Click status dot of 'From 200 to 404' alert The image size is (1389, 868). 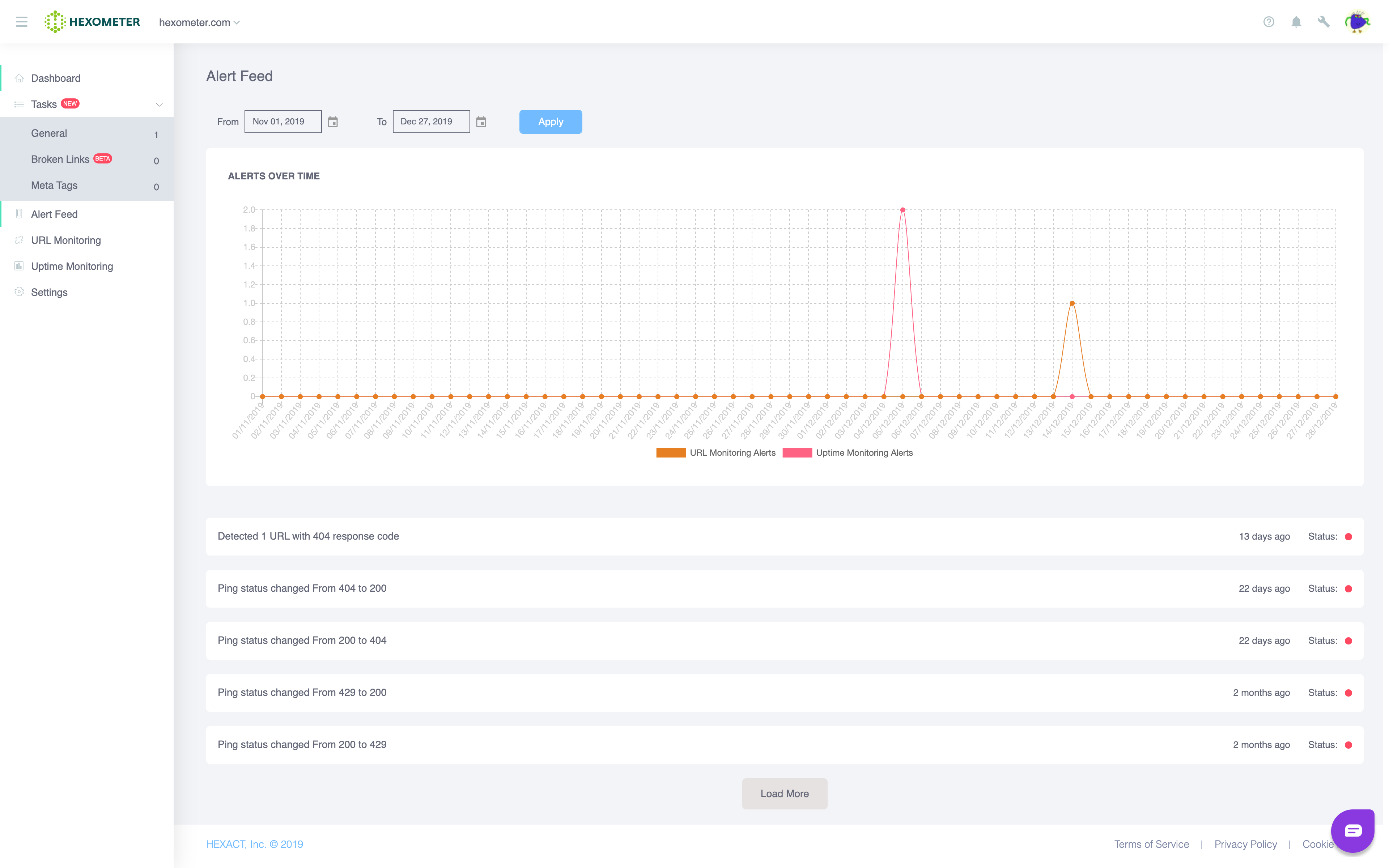(x=1348, y=641)
